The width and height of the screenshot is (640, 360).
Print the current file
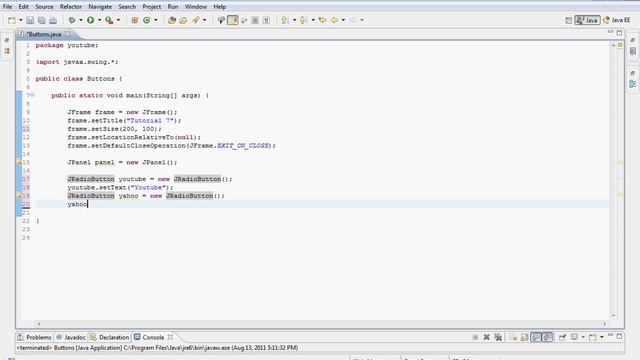point(53,20)
